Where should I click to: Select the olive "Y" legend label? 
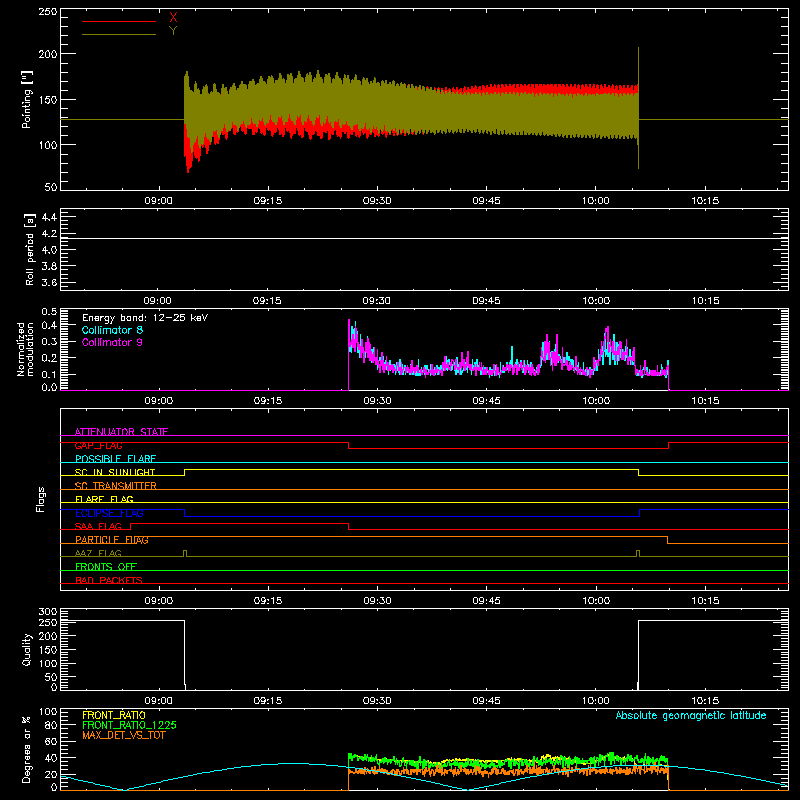click(173, 31)
